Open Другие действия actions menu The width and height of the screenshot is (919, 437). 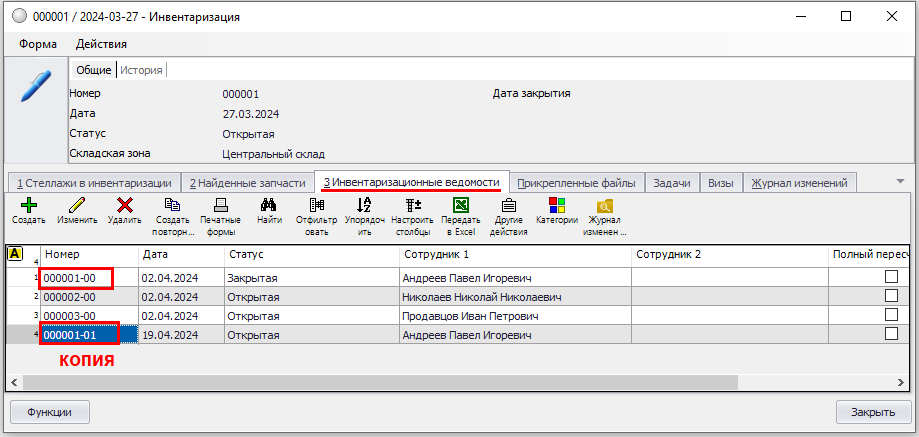pyautogui.click(x=509, y=205)
